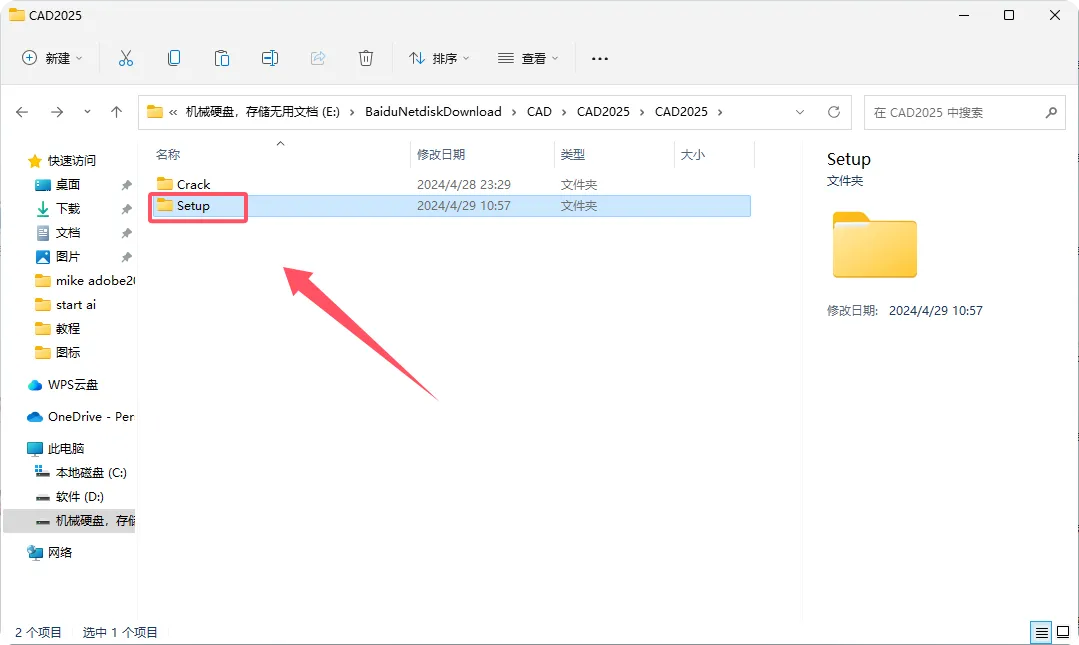Click 机械硬盘 (E:) breadcrumb segment
1079x645 pixels.
point(262,112)
